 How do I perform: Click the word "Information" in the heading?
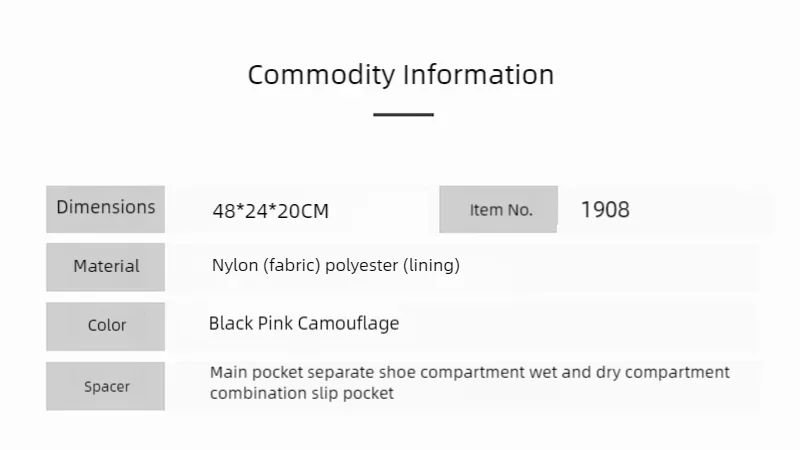pyautogui.click(x=478, y=75)
